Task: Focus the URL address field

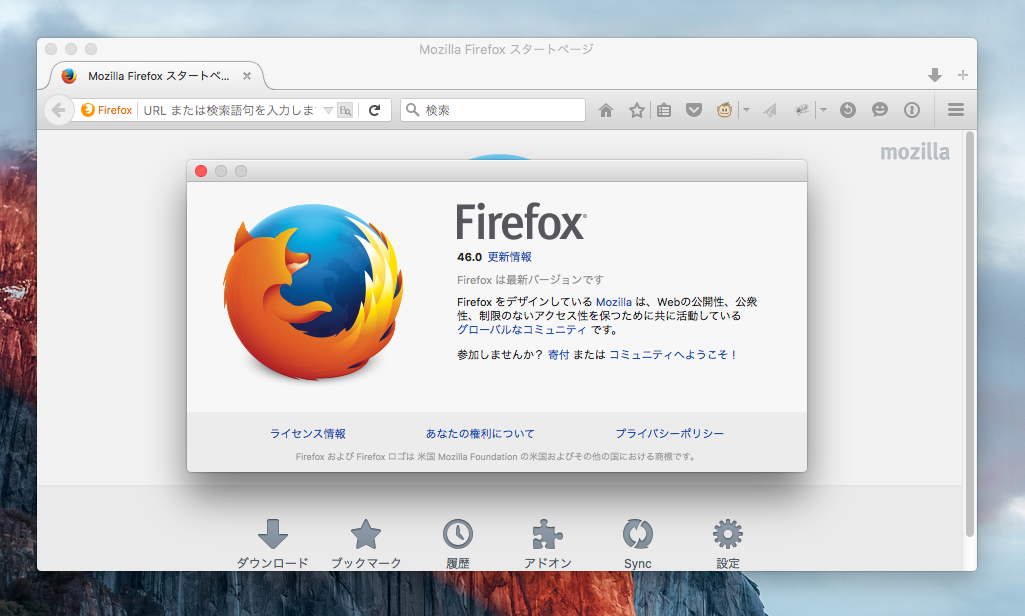Action: (x=231, y=110)
